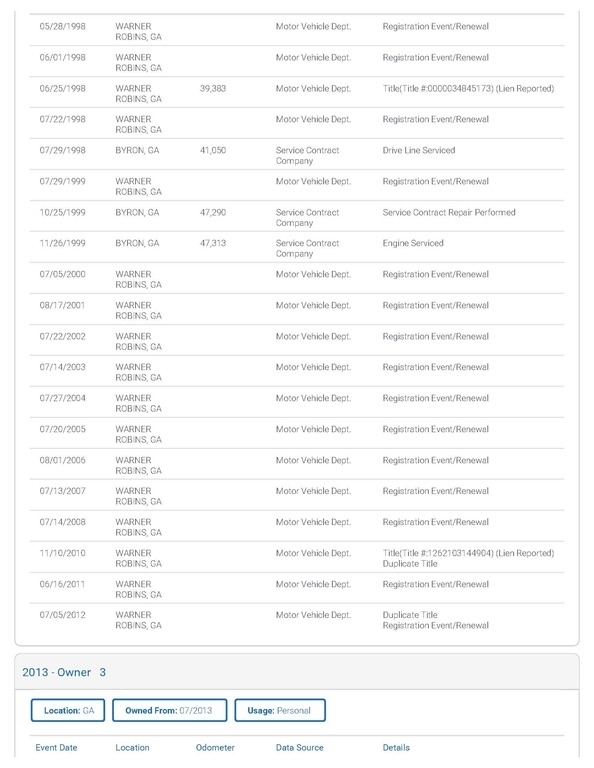594x768 pixels.
Task: Select the 05/28/1998 registration renewal row
Action: 297,30
